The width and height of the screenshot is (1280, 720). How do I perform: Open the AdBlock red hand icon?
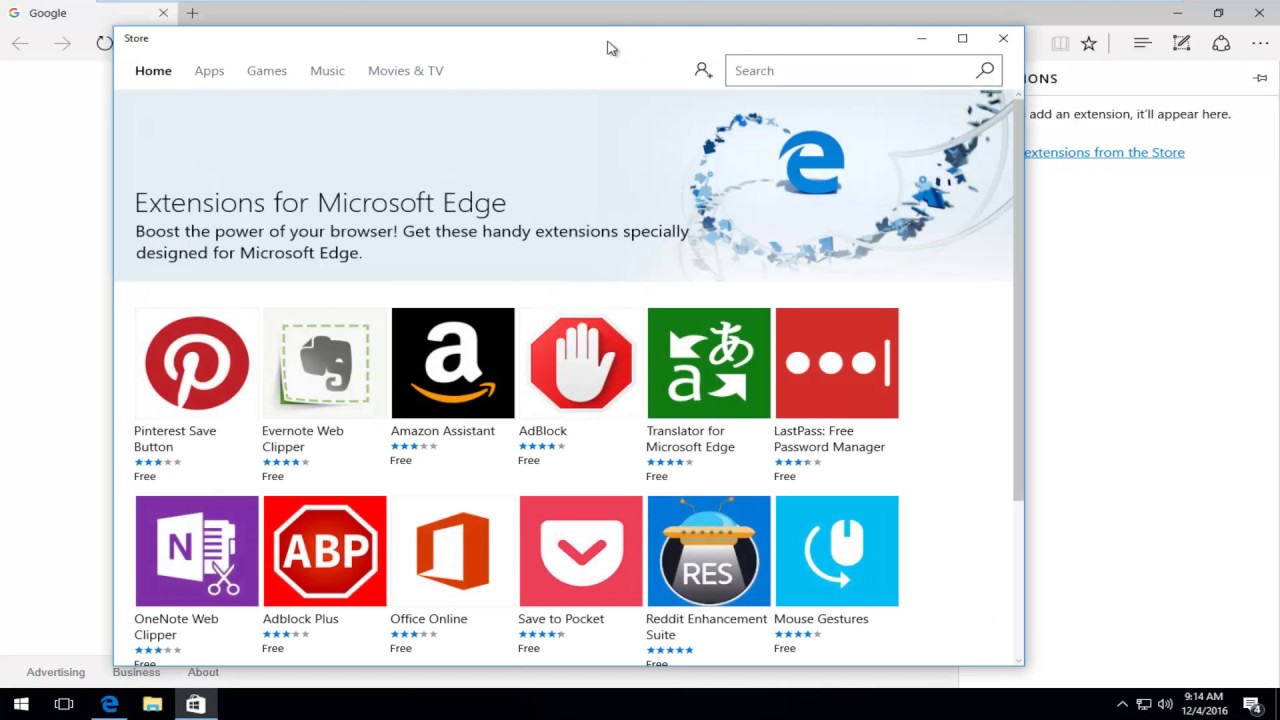click(580, 363)
